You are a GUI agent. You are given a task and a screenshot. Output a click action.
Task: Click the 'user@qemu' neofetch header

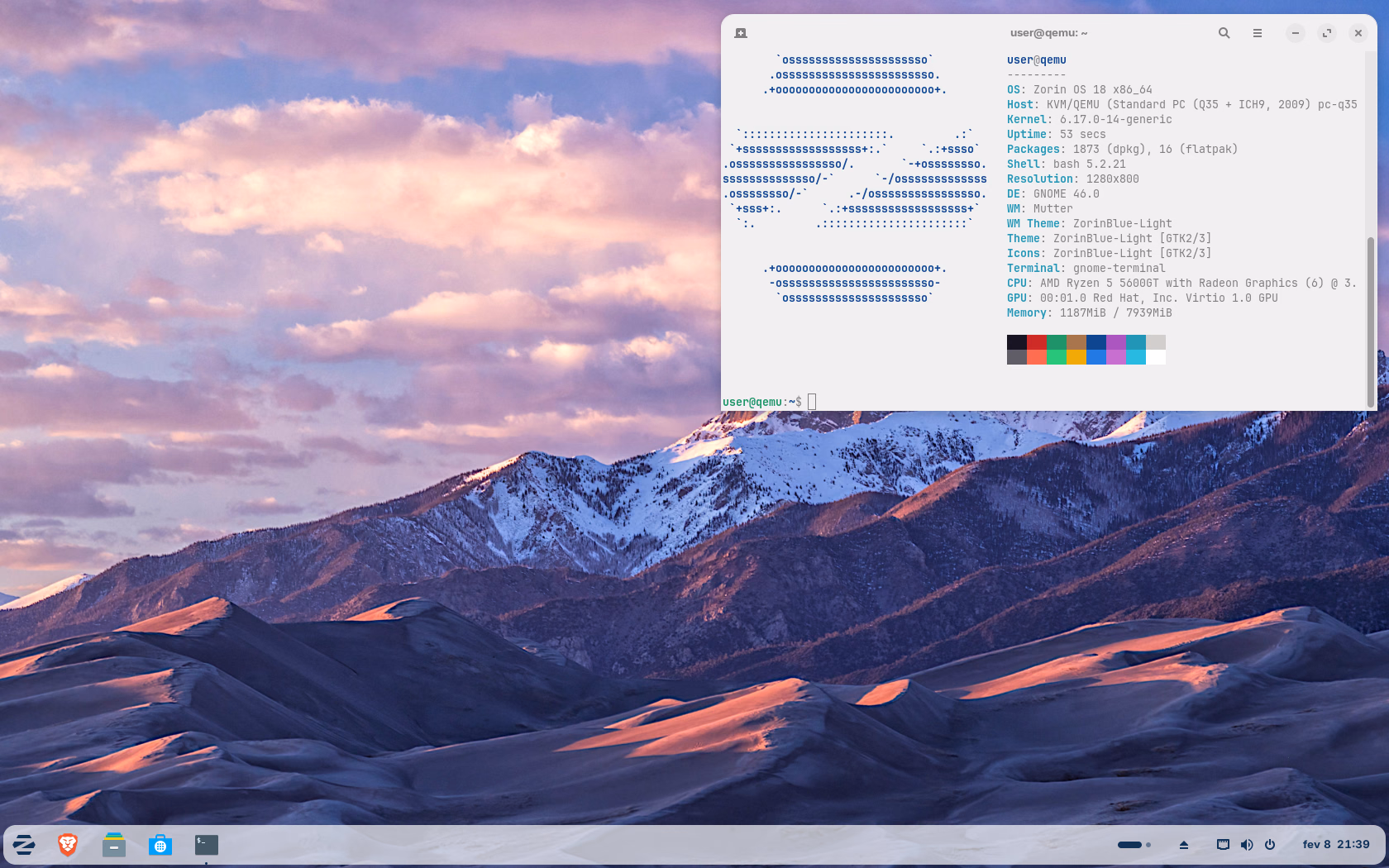[1037, 60]
